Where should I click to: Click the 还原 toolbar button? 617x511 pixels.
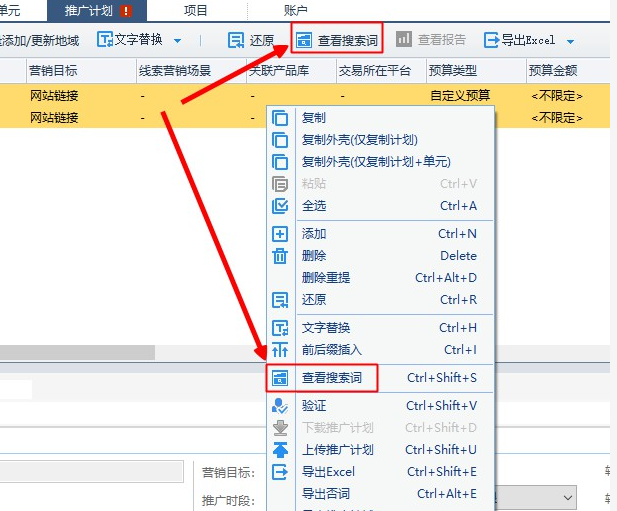pyautogui.click(x=251, y=40)
